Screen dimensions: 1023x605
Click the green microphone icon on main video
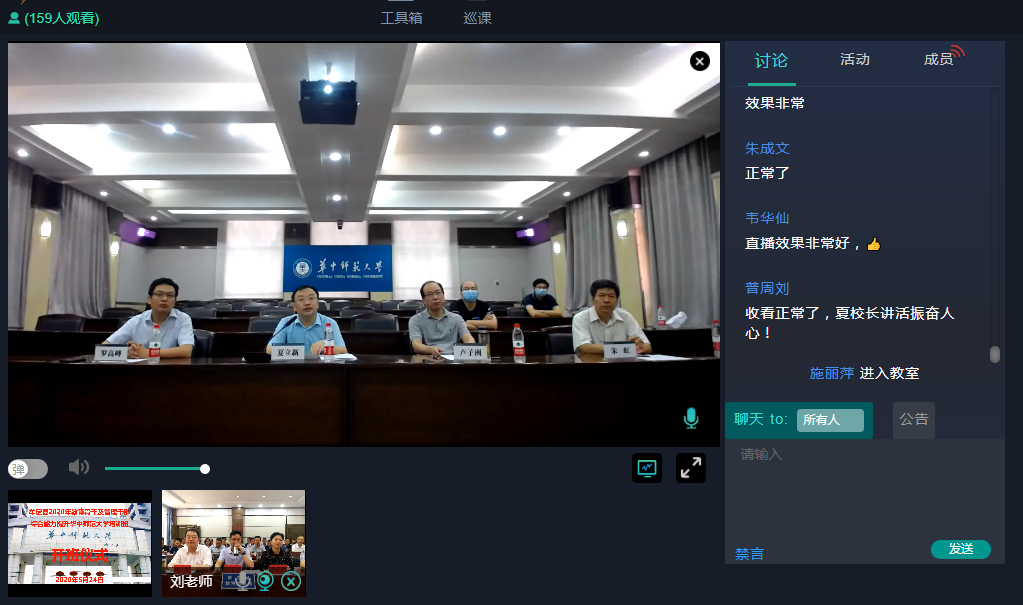point(691,418)
